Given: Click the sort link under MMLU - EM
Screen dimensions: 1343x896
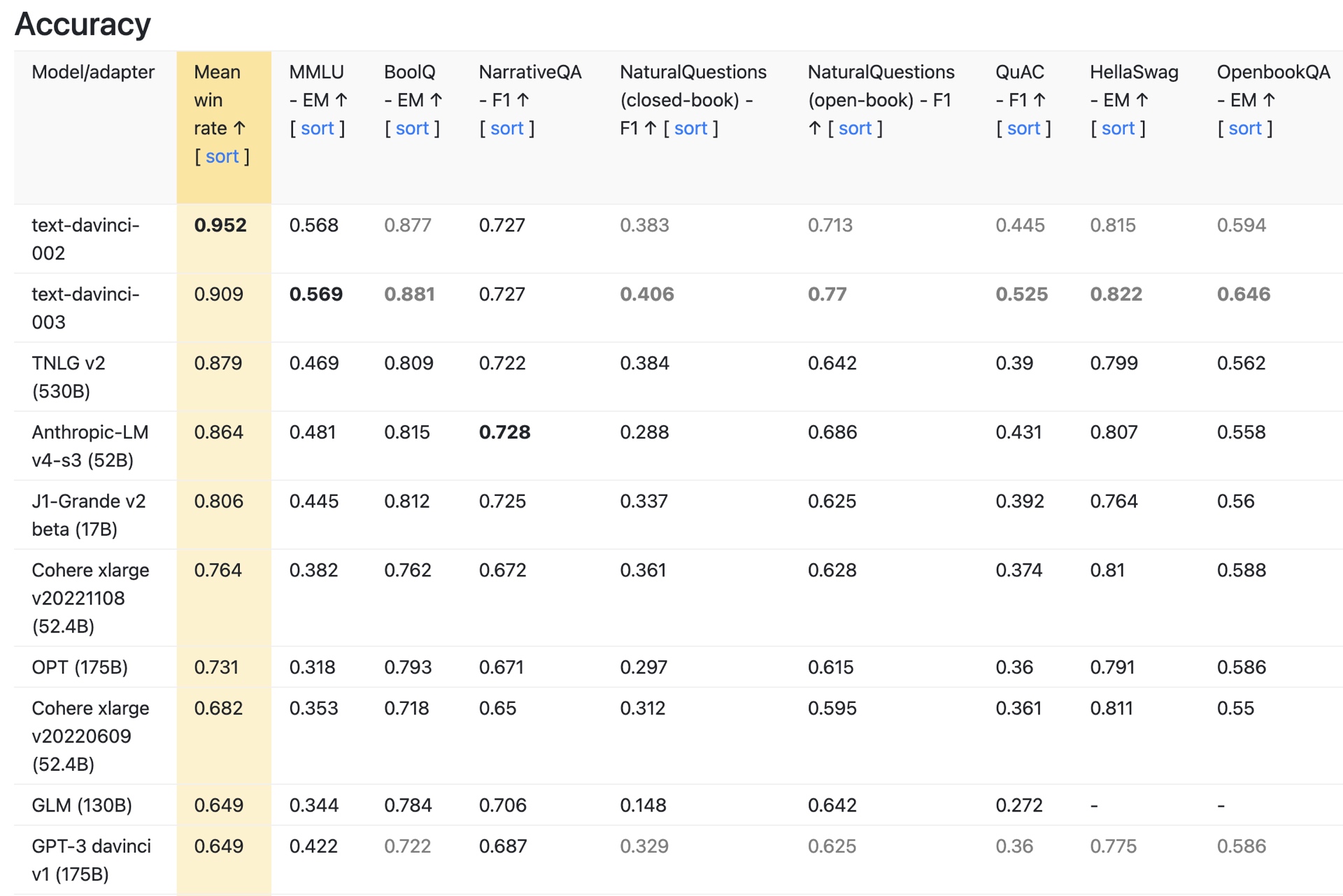Looking at the screenshot, I should pyautogui.click(x=317, y=129).
